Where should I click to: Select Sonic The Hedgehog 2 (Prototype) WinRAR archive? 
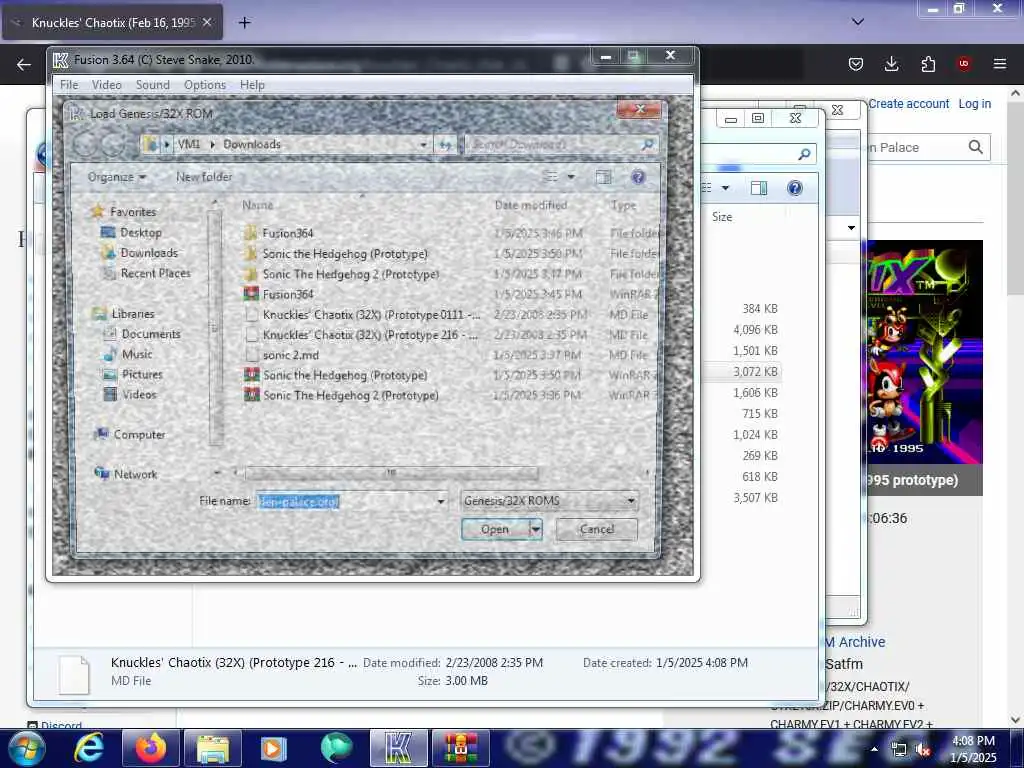342,395
